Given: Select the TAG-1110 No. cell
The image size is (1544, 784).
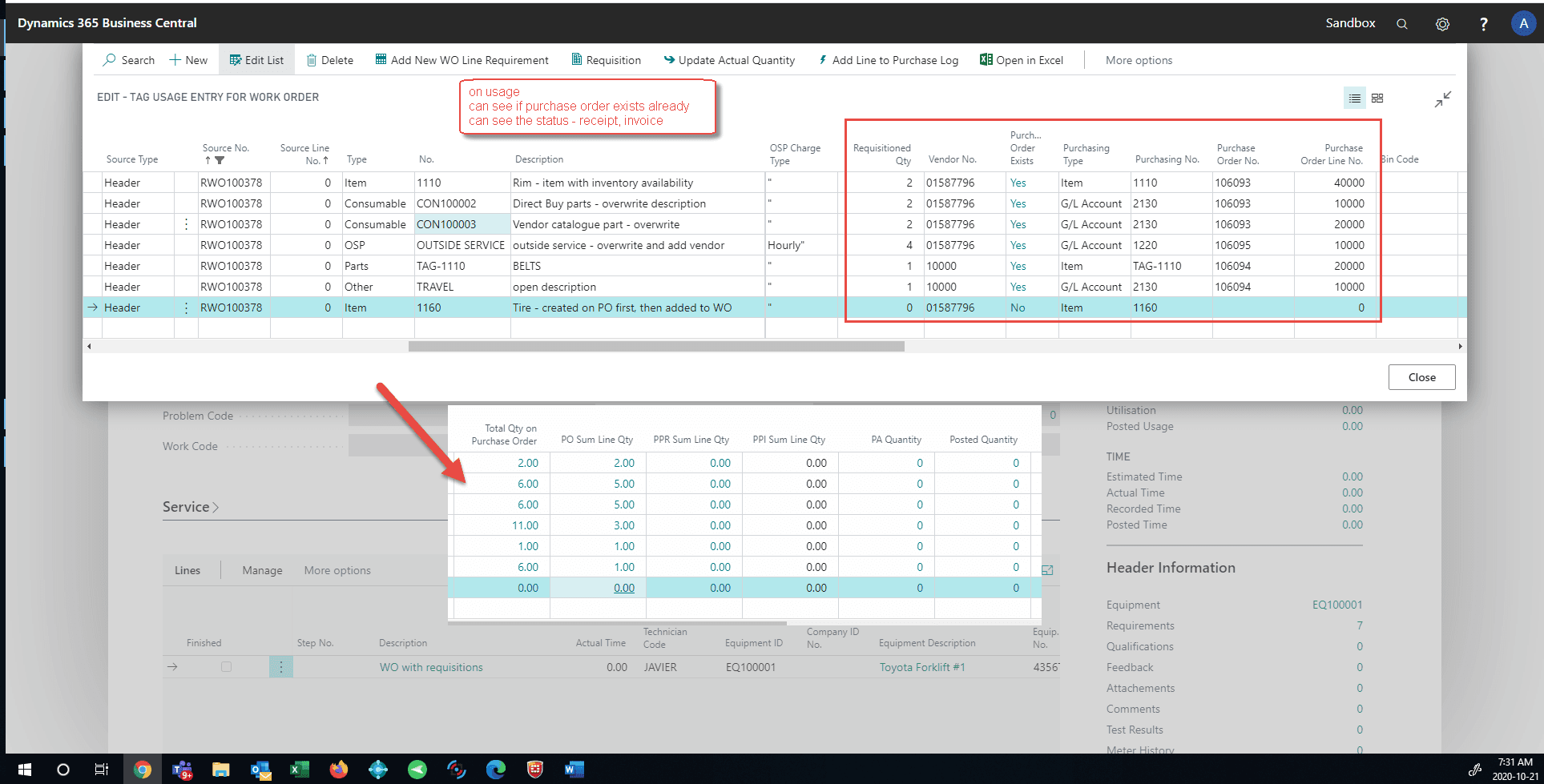Looking at the screenshot, I should [462, 266].
